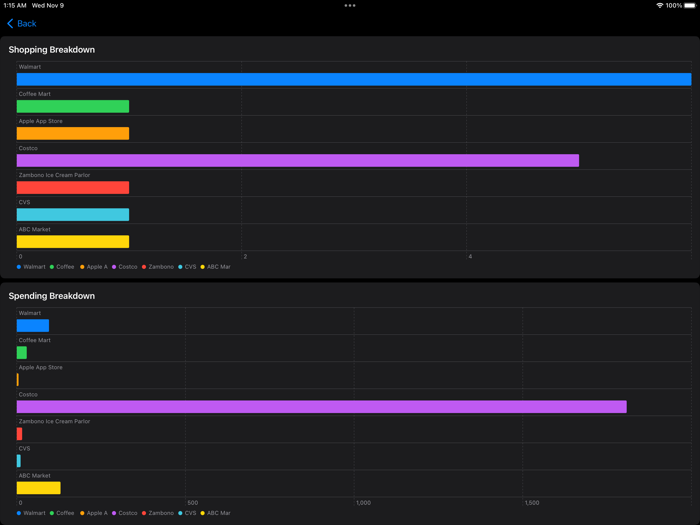Tap the battery status icon
700x525 pixels.
pyautogui.click(x=689, y=6)
